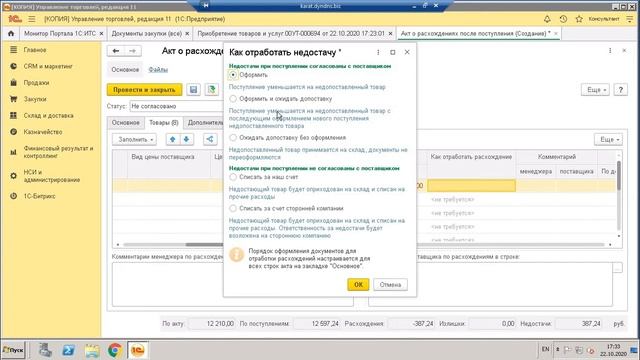
Task: Open the 1C main menu hamburger icon
Action: click(x=31, y=19)
